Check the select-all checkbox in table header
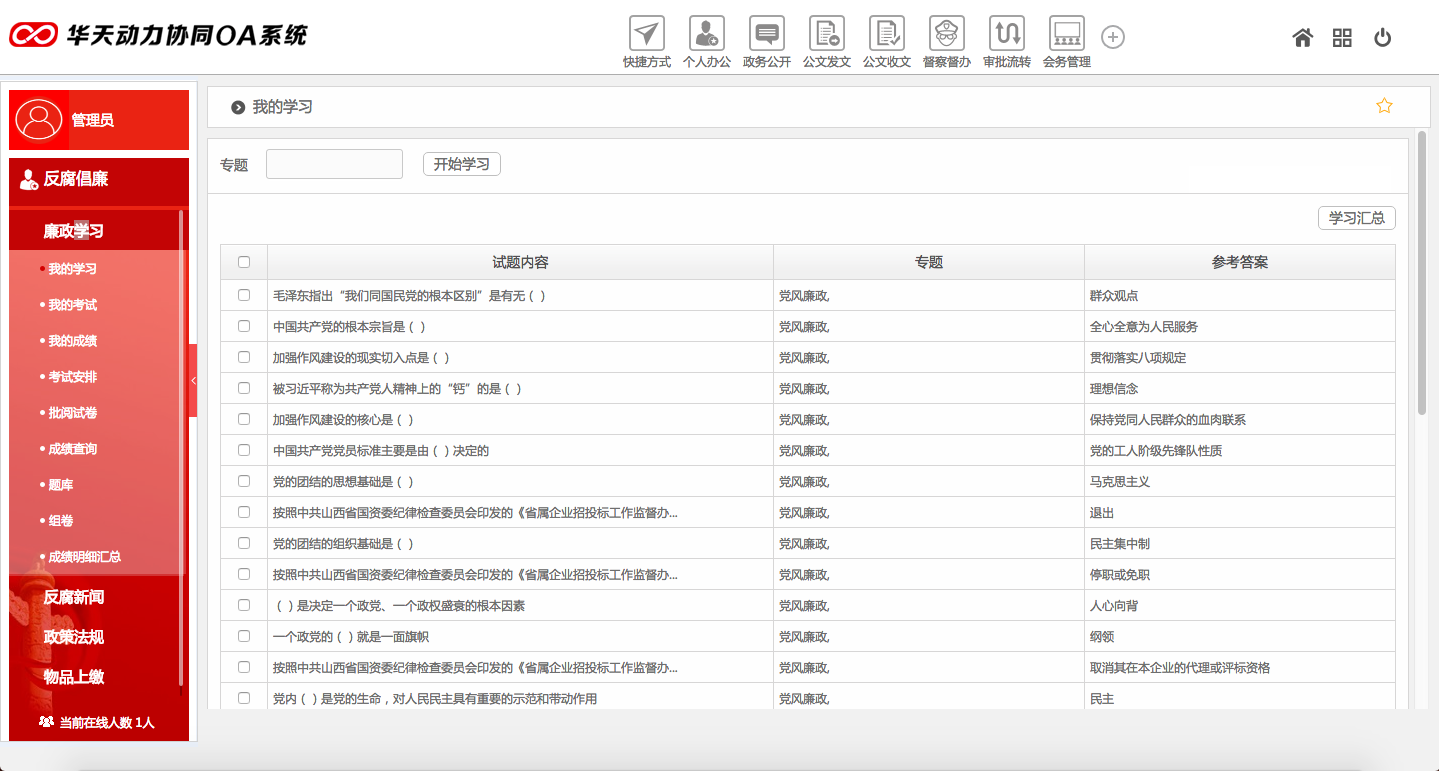Screen dimensions: 1439x771 (x=243, y=261)
